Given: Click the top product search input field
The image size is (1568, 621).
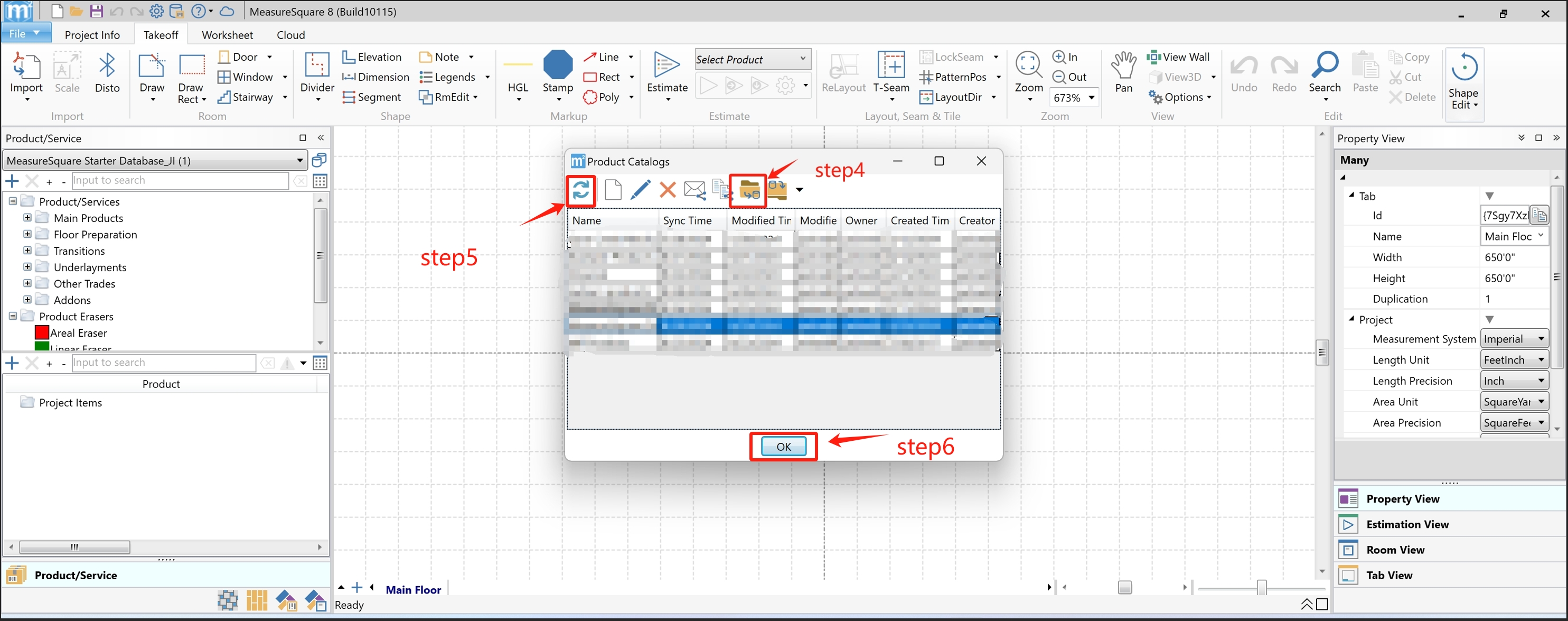Looking at the screenshot, I should 180,180.
